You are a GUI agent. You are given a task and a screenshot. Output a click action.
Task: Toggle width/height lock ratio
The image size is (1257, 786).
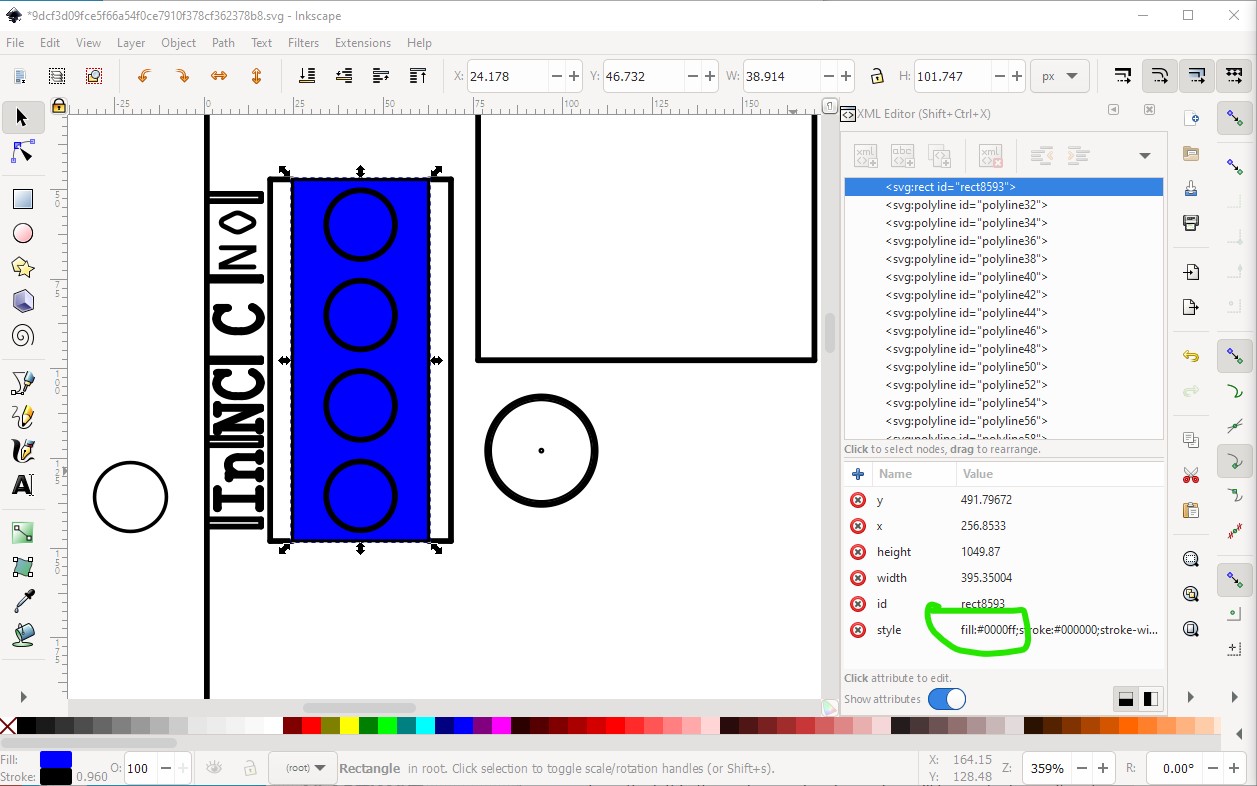877,76
